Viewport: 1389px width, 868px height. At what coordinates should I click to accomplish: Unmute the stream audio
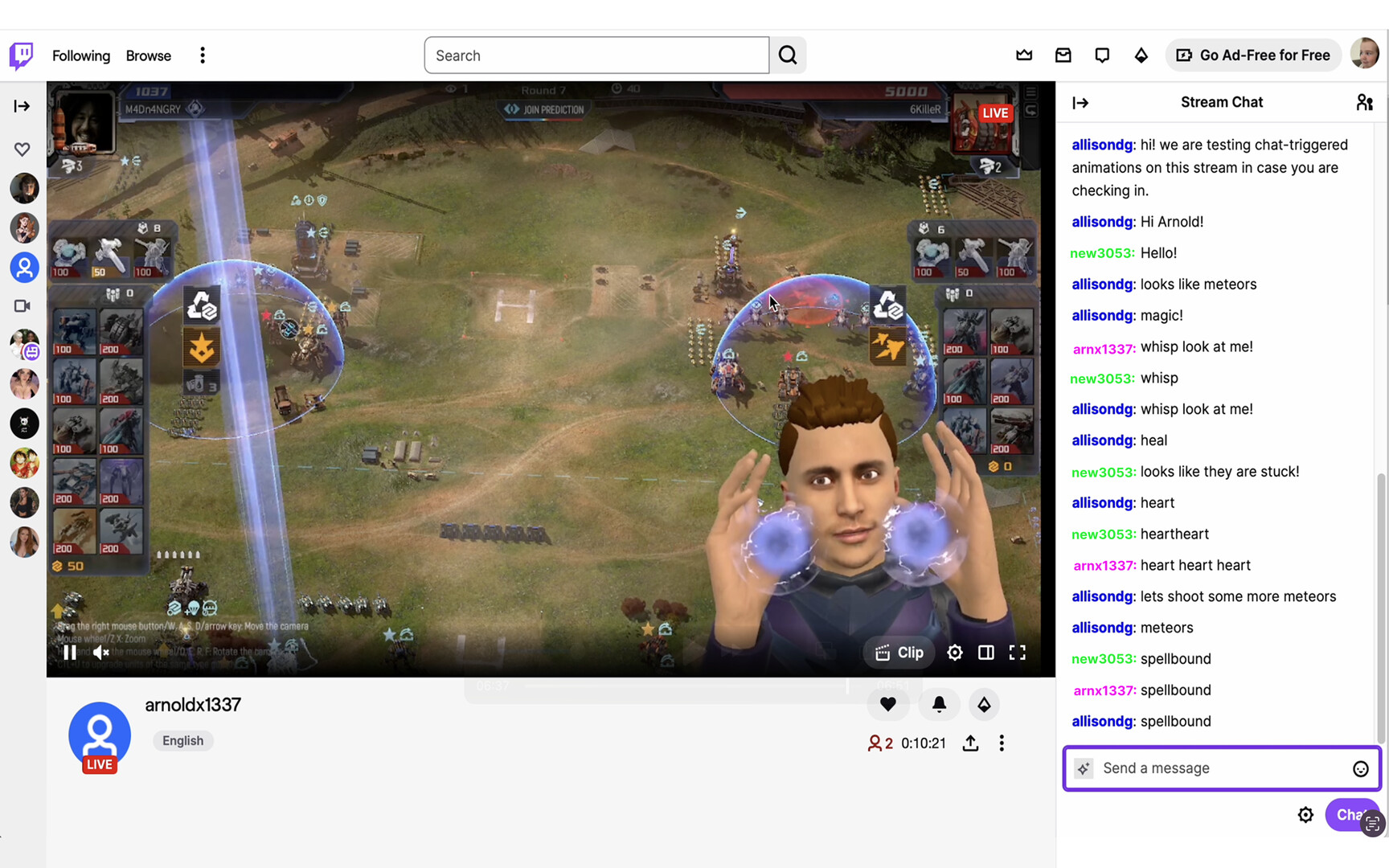pos(100,653)
